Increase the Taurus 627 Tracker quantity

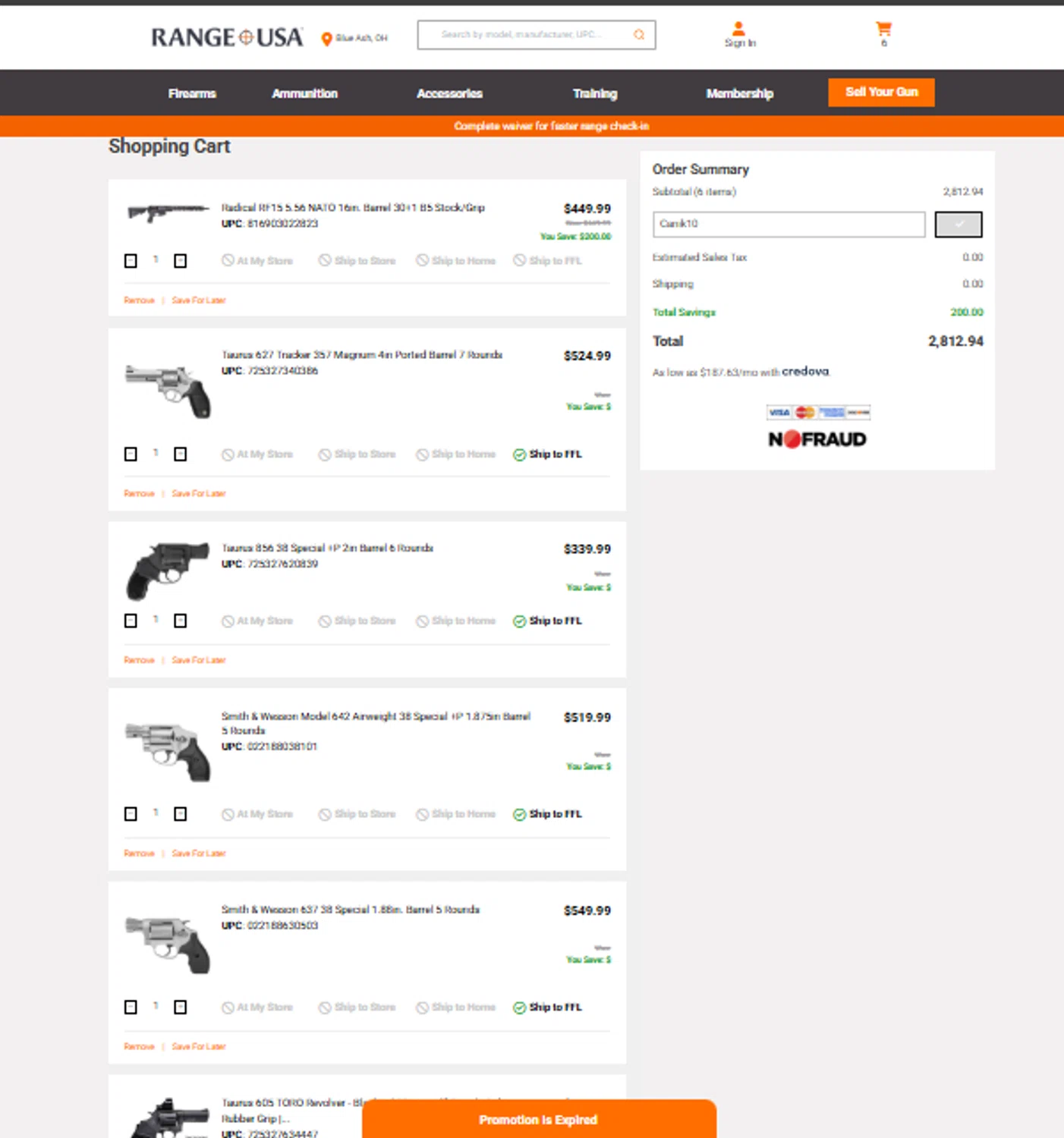pyautogui.click(x=180, y=454)
